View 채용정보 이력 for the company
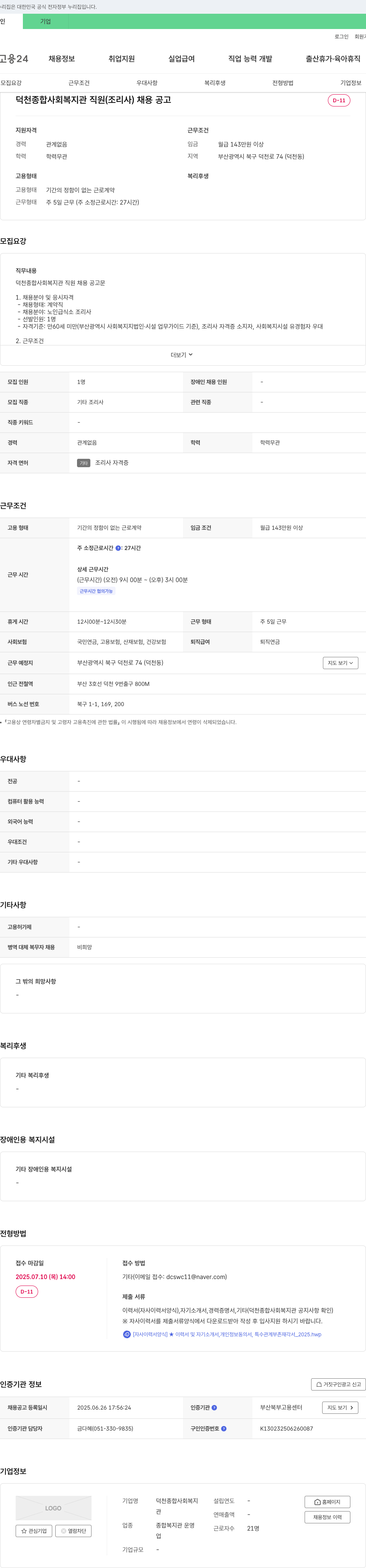Screen dimensions: 366x1568 pos(327,1517)
